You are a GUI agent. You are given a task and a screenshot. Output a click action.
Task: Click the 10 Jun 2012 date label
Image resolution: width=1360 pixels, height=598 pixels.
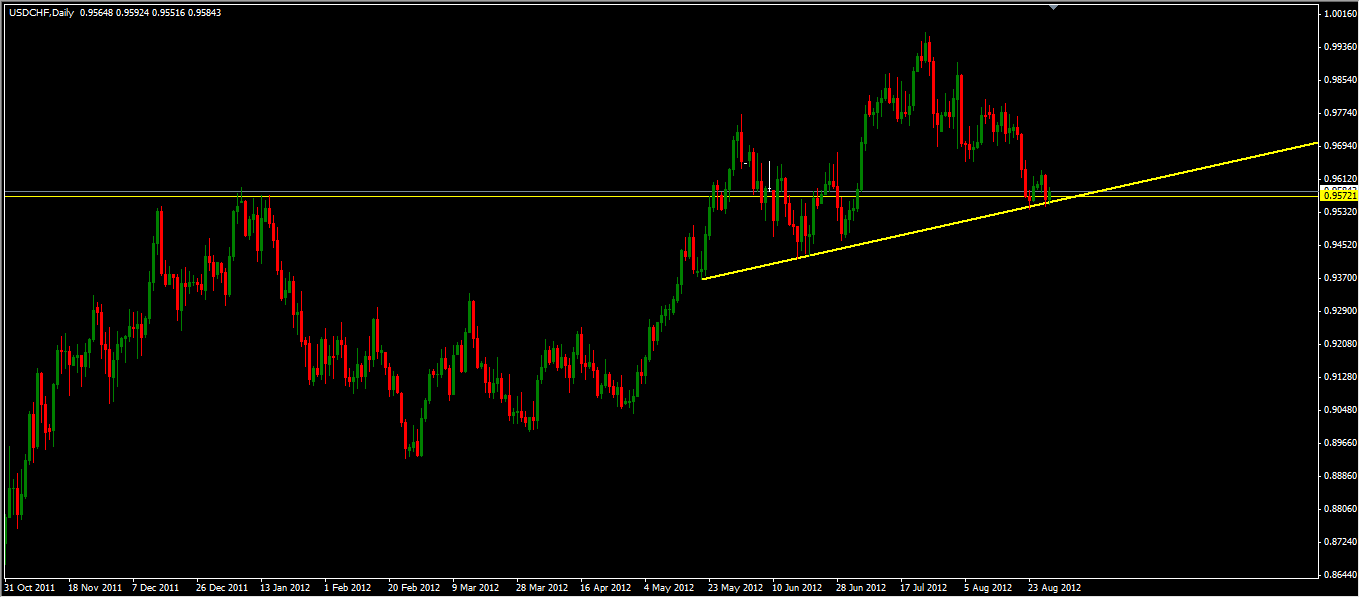(x=797, y=588)
